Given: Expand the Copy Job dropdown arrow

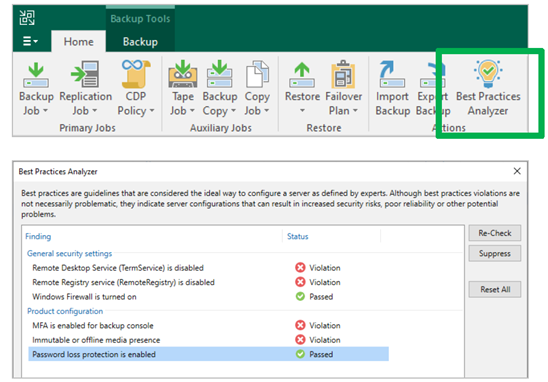Looking at the screenshot, I should (266, 111).
